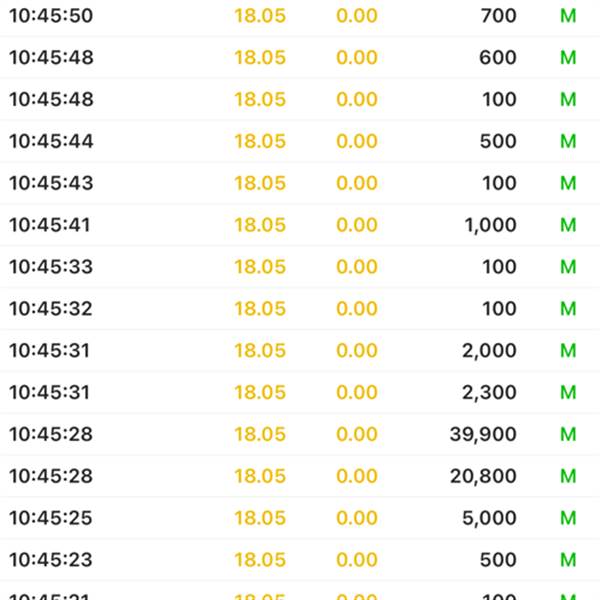600x600 pixels.
Task: Select the 10:45:25 timestamp
Action: tap(51, 518)
